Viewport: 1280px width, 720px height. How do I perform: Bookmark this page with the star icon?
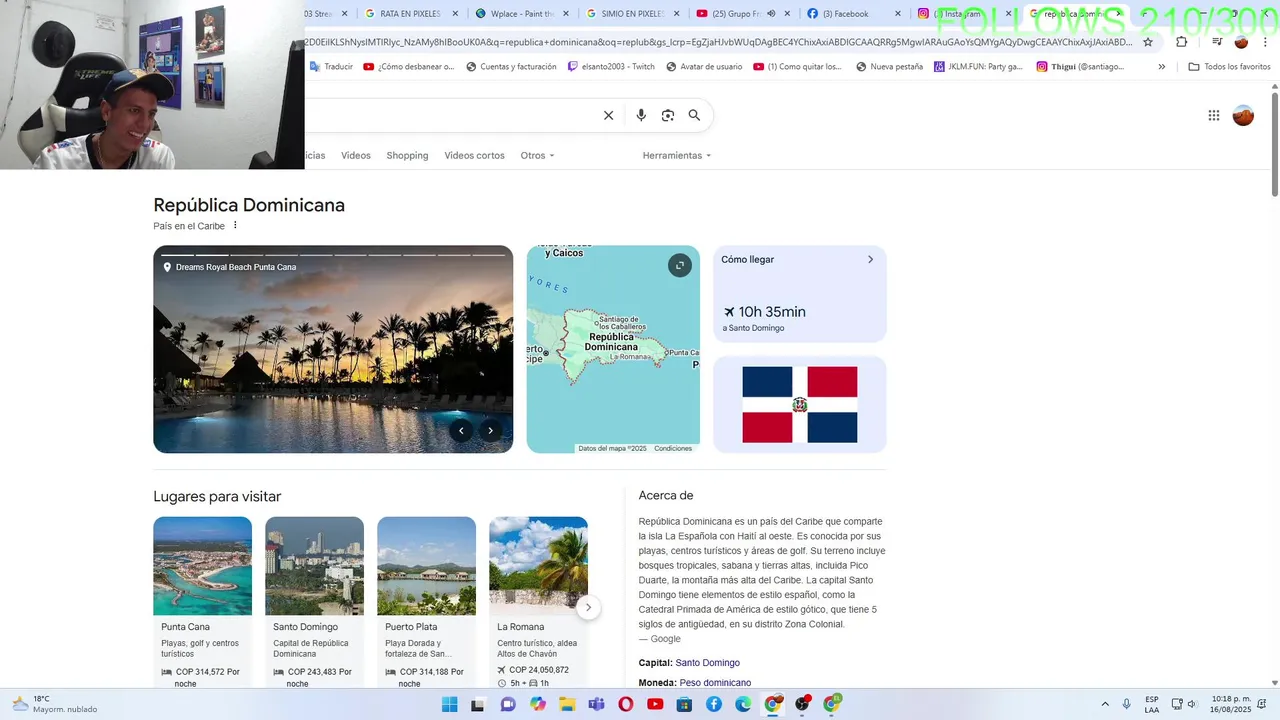click(x=1148, y=42)
